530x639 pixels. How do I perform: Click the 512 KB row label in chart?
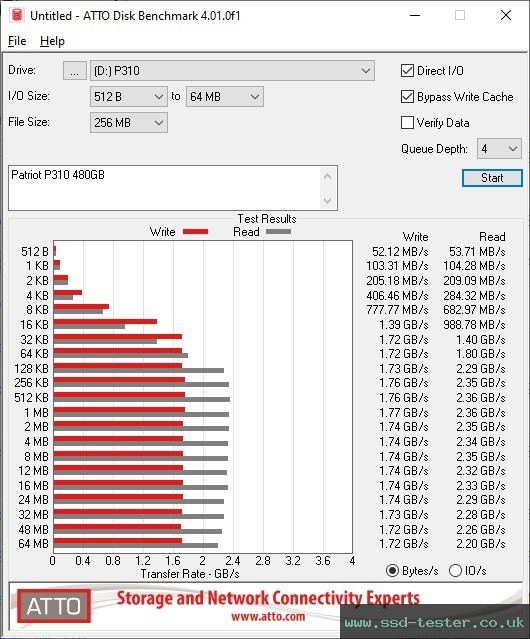pyautogui.click(x=31, y=398)
